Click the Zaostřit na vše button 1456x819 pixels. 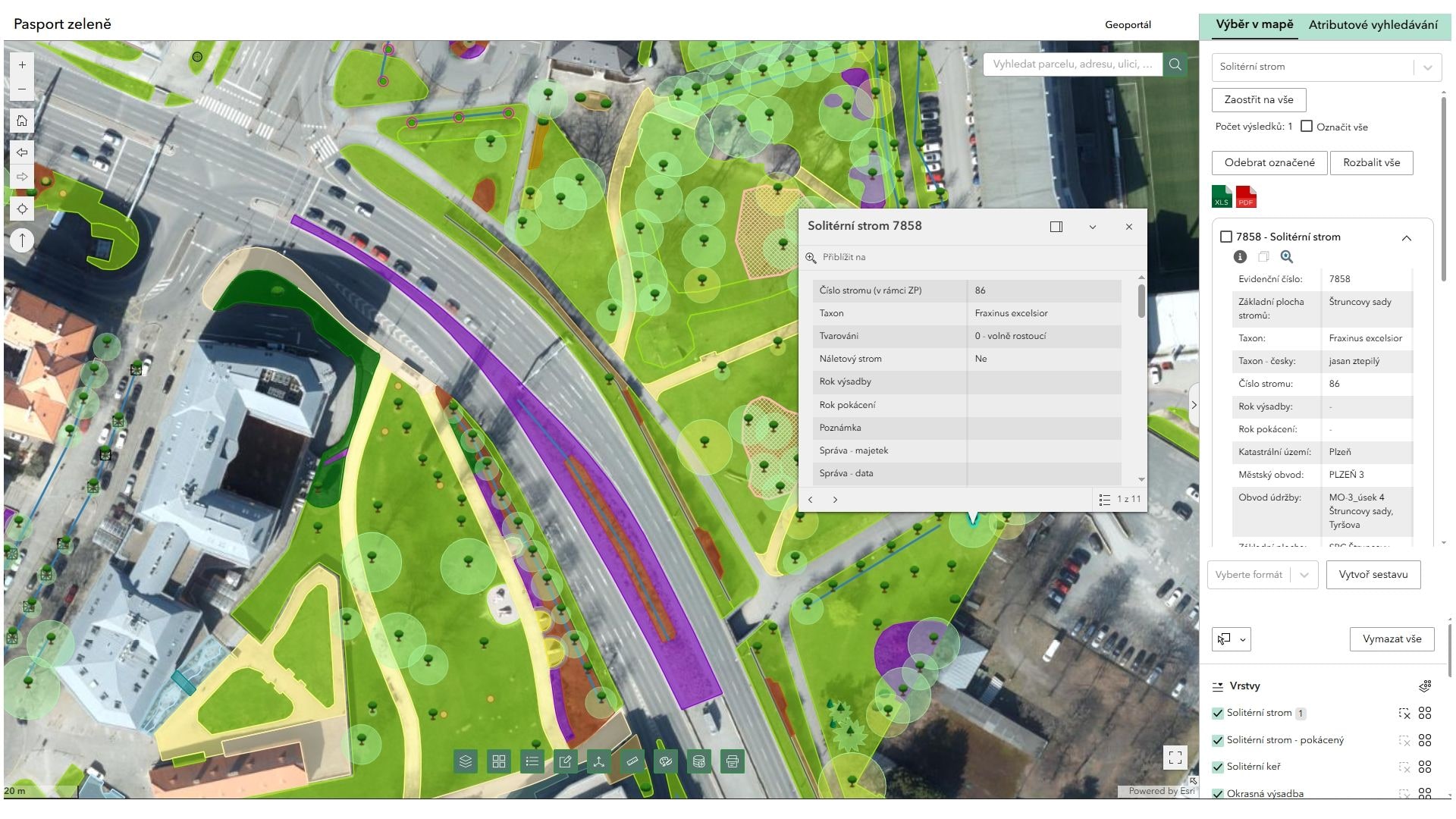point(1259,100)
